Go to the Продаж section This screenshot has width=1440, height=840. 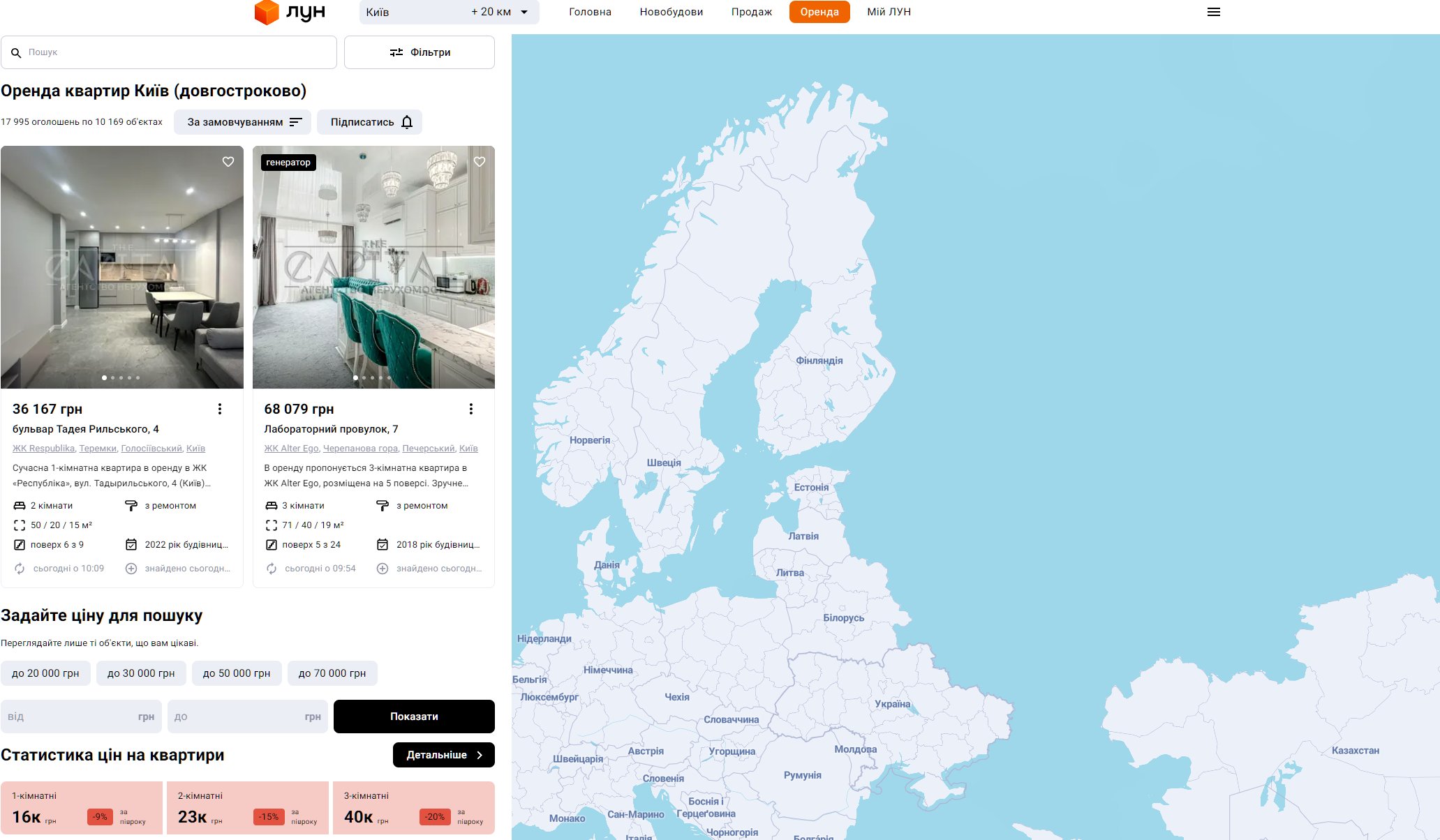pyautogui.click(x=751, y=12)
